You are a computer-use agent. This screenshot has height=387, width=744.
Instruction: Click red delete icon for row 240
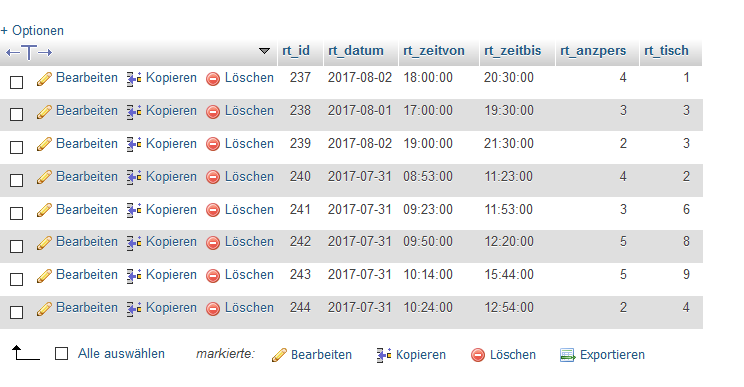click(213, 178)
